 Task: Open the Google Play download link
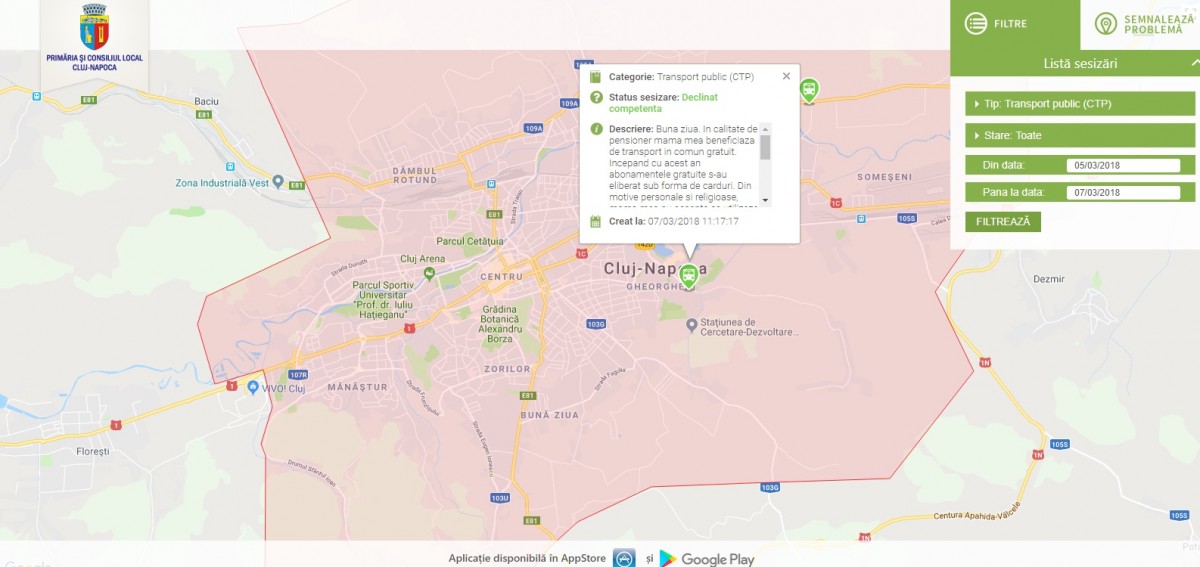pos(707,559)
